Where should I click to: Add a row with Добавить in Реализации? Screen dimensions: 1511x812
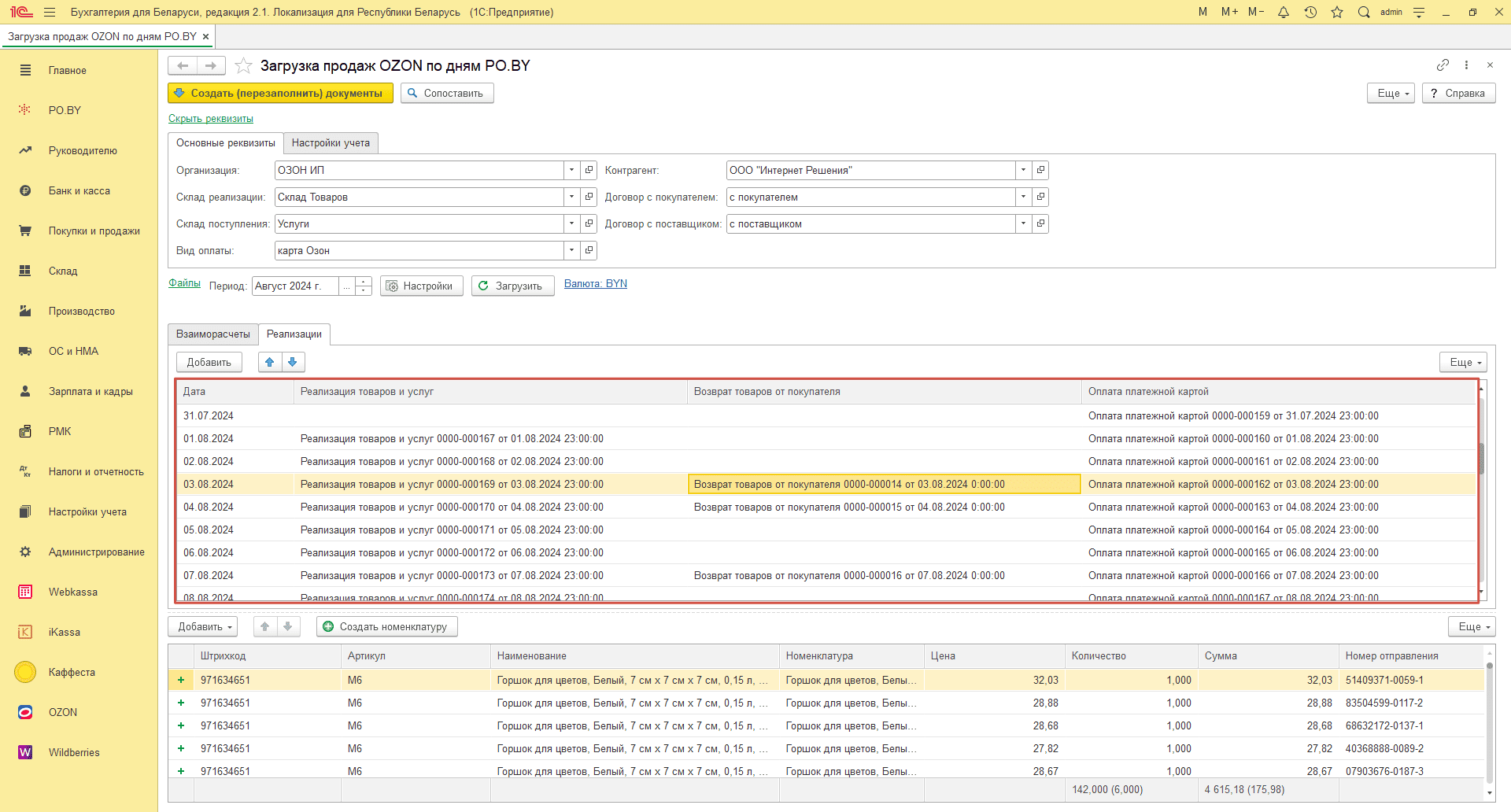[209, 362]
